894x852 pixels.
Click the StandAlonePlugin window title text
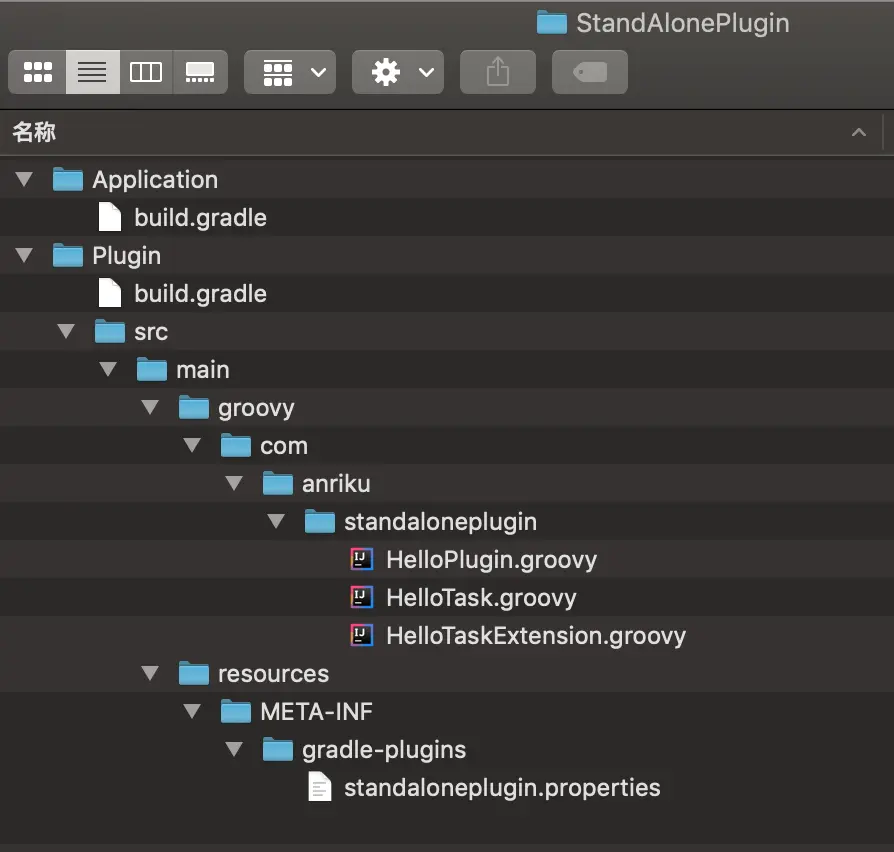(683, 23)
